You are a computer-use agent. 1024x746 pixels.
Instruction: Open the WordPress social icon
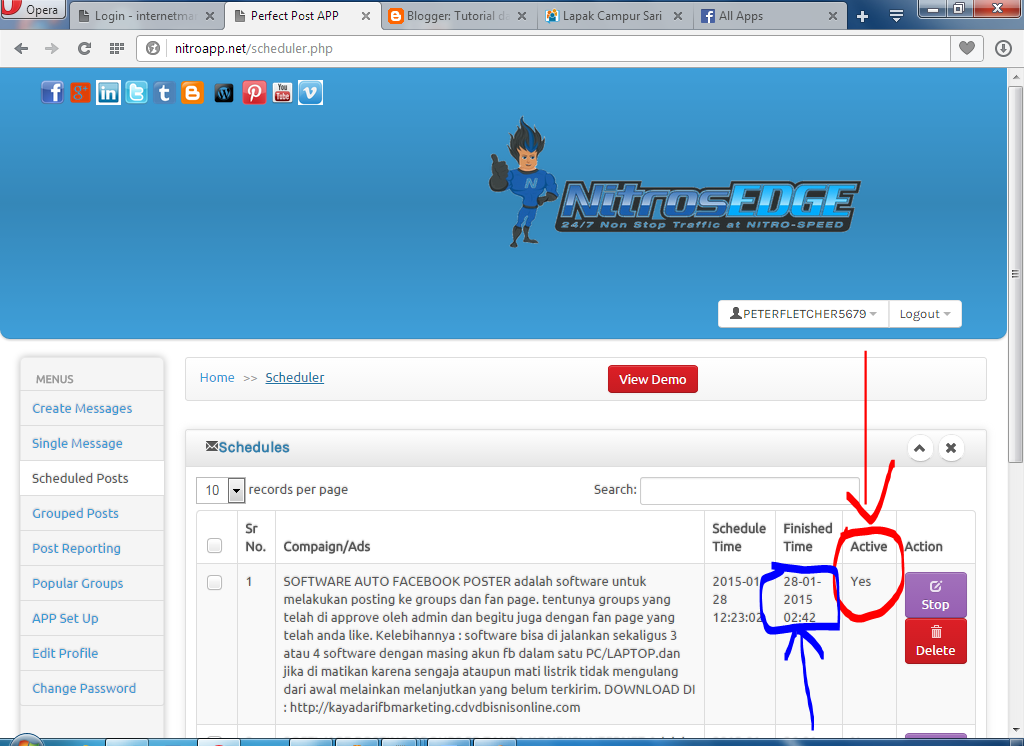click(x=224, y=93)
